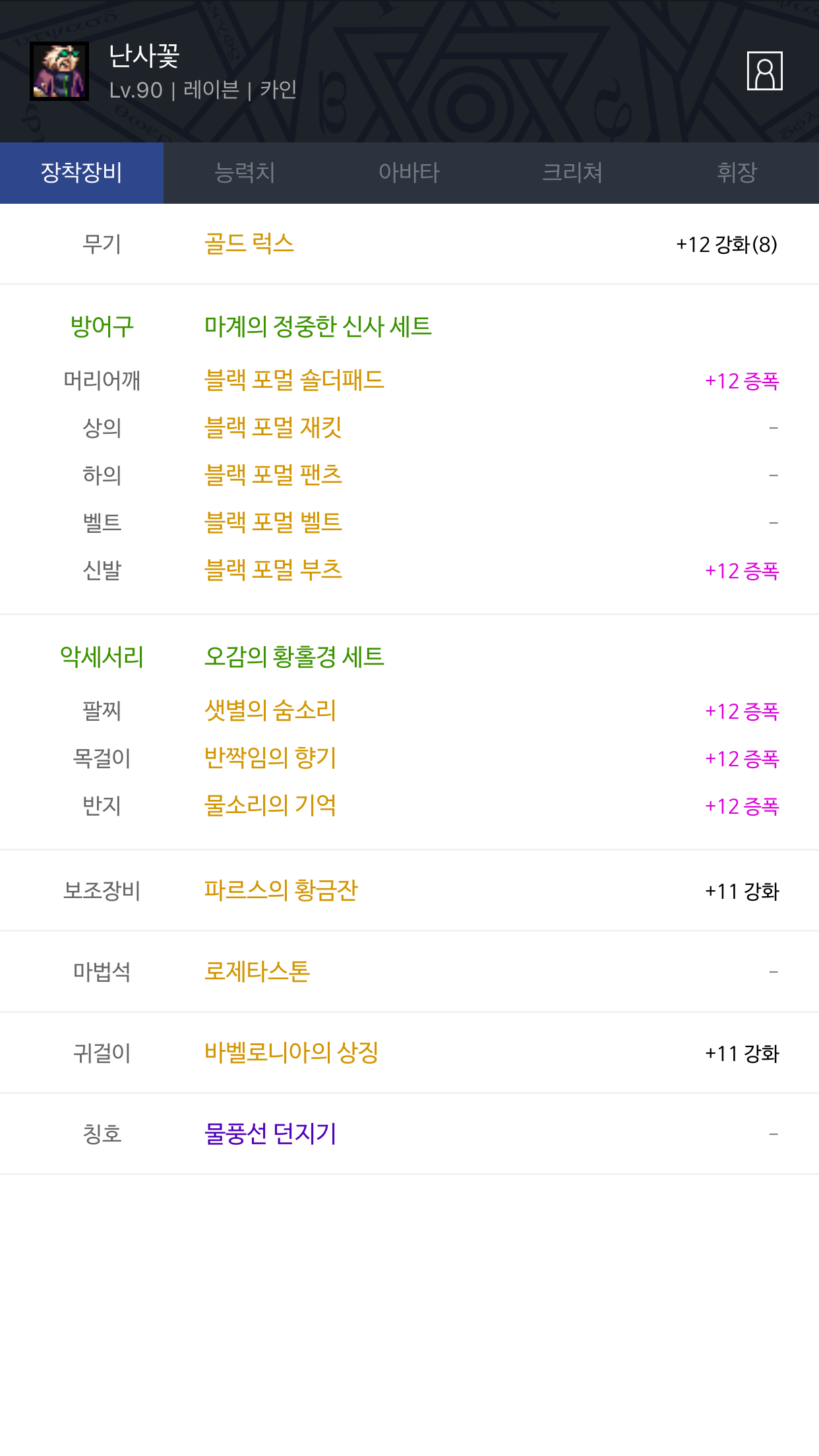Tap ring item 물소리의 기억

point(270,806)
